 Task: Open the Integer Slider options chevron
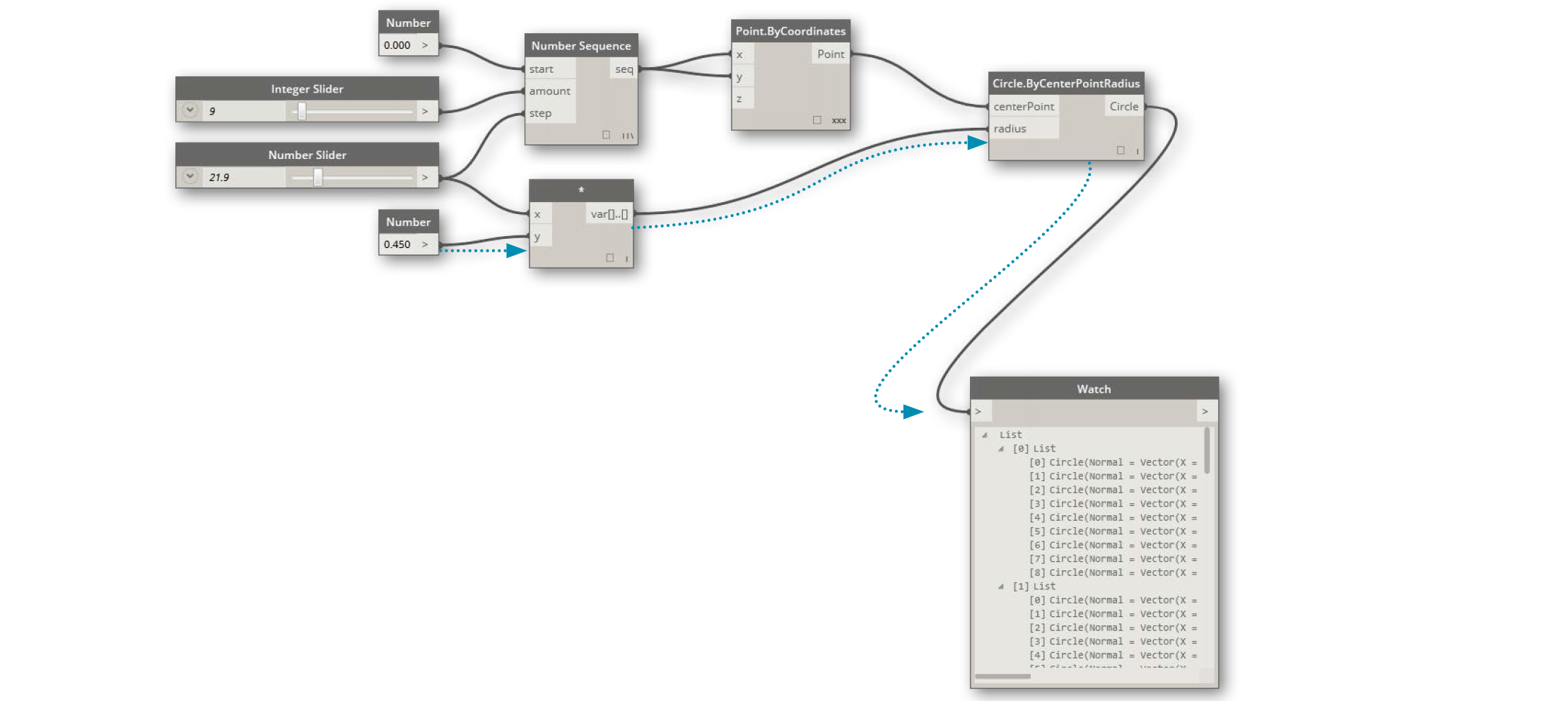tap(189, 111)
